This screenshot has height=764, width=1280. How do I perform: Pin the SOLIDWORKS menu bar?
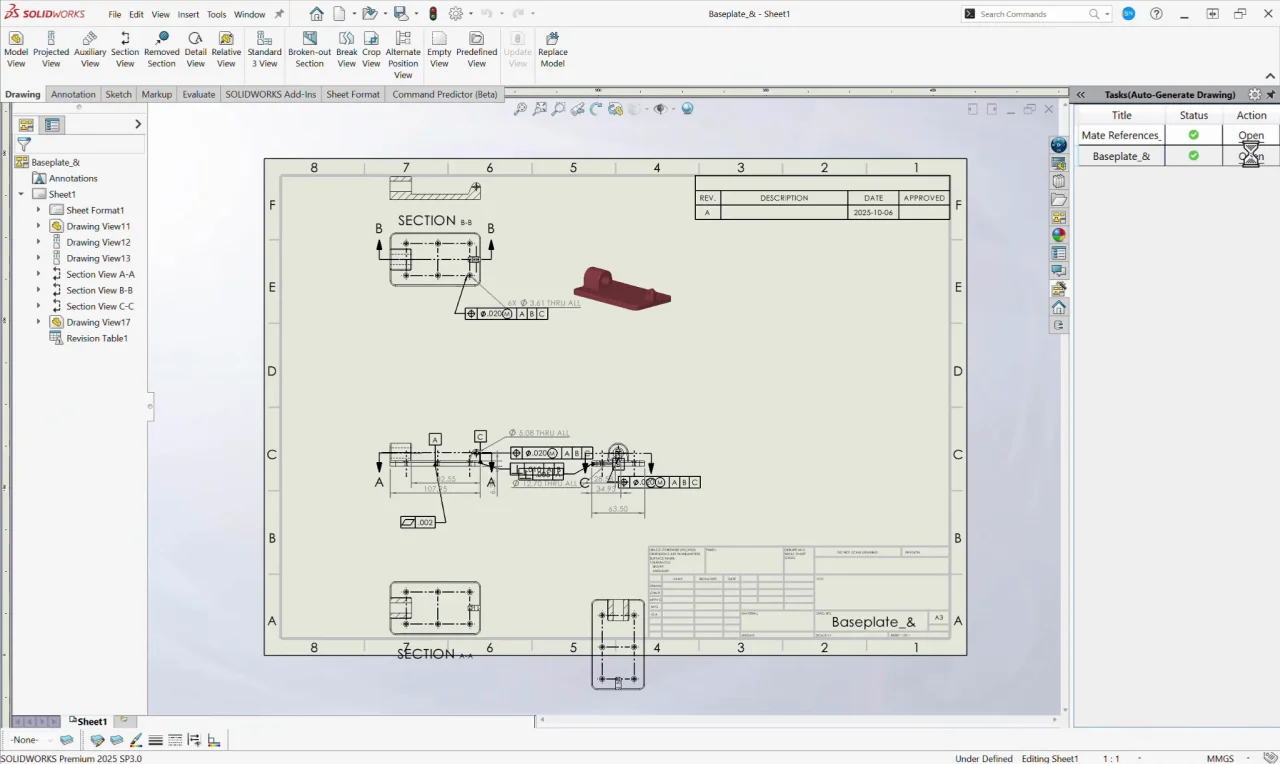(x=279, y=14)
